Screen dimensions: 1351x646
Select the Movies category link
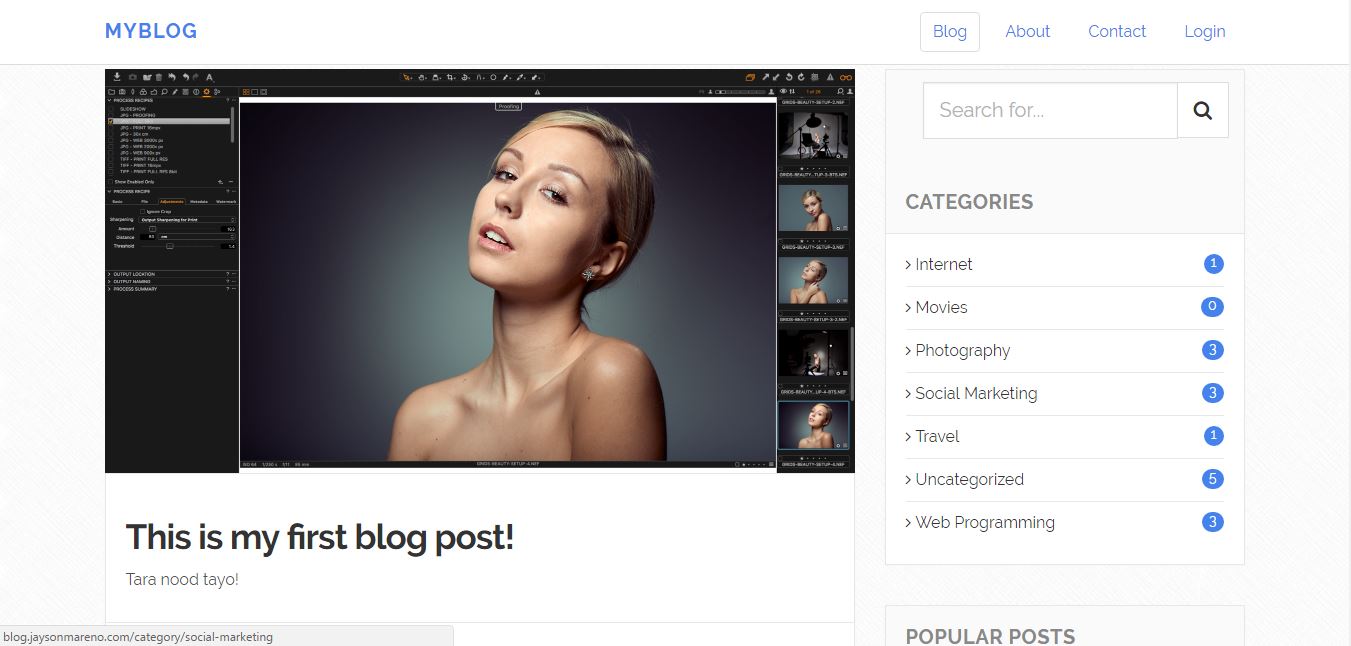point(941,307)
